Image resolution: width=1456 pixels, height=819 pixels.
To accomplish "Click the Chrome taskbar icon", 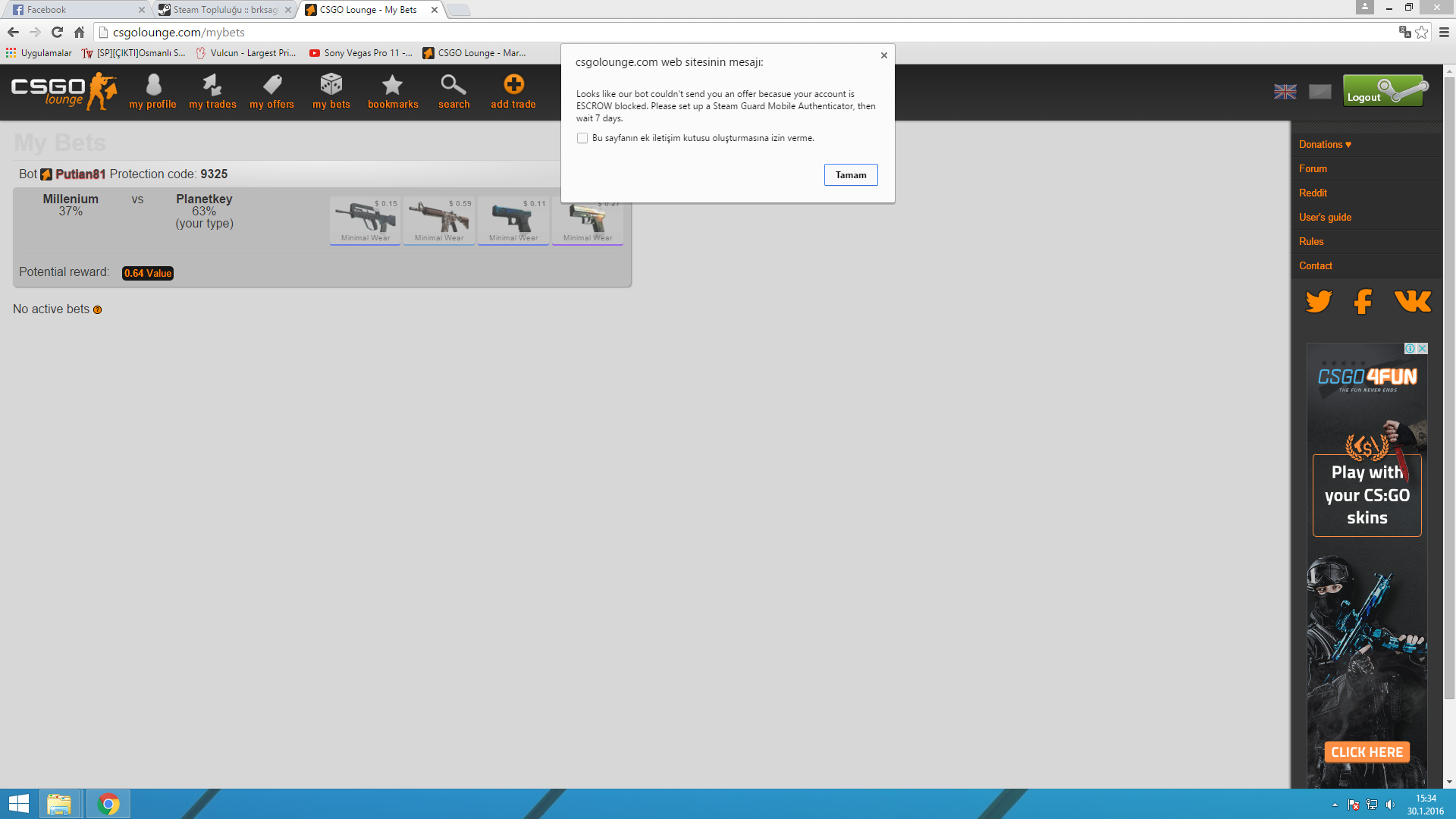I will click(108, 804).
